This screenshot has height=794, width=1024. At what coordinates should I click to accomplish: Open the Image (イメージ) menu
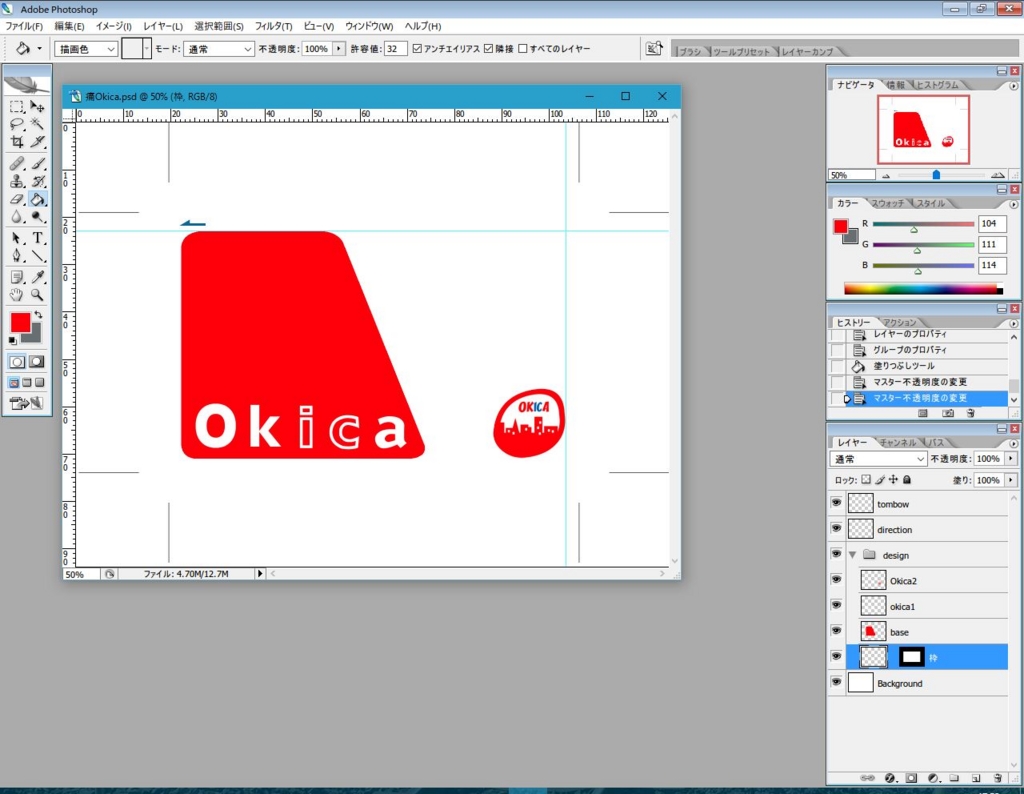[x=114, y=26]
